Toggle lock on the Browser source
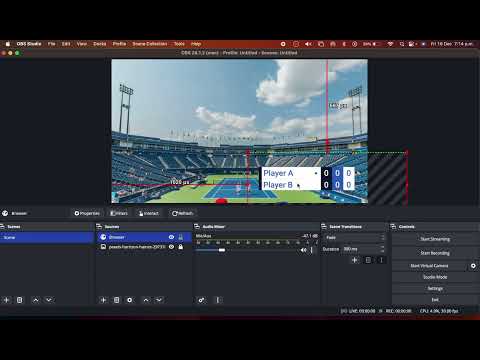This screenshot has height=360, width=480. [181, 237]
